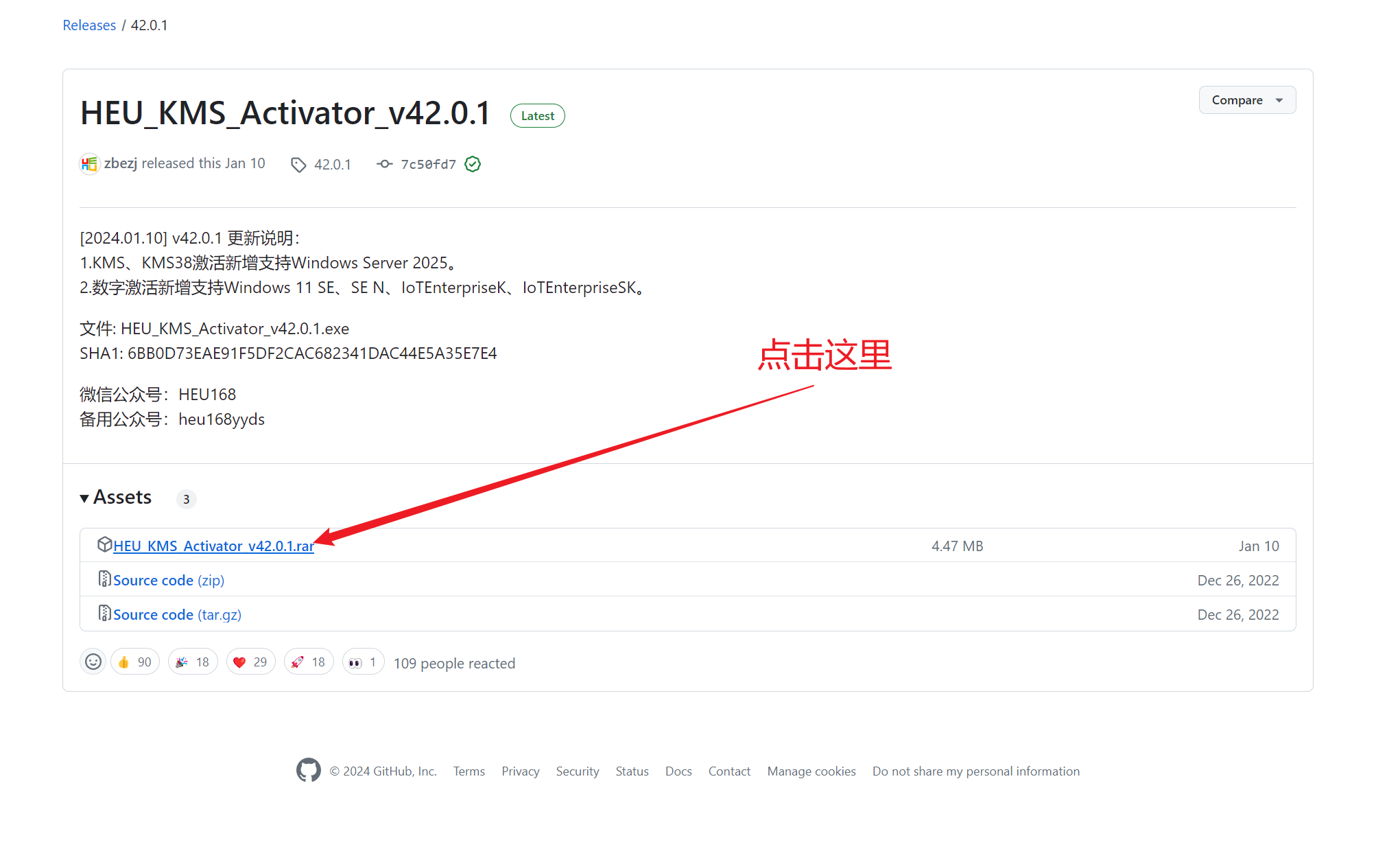Open the zbezj author profile link
This screenshot has width=1400, height=862.
121,163
